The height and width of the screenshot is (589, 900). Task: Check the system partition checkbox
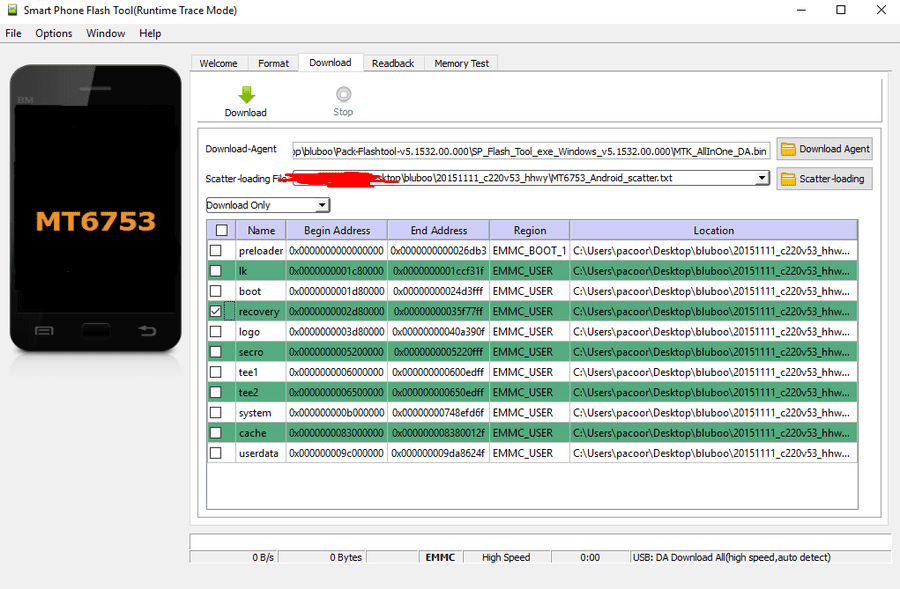pyautogui.click(x=216, y=413)
